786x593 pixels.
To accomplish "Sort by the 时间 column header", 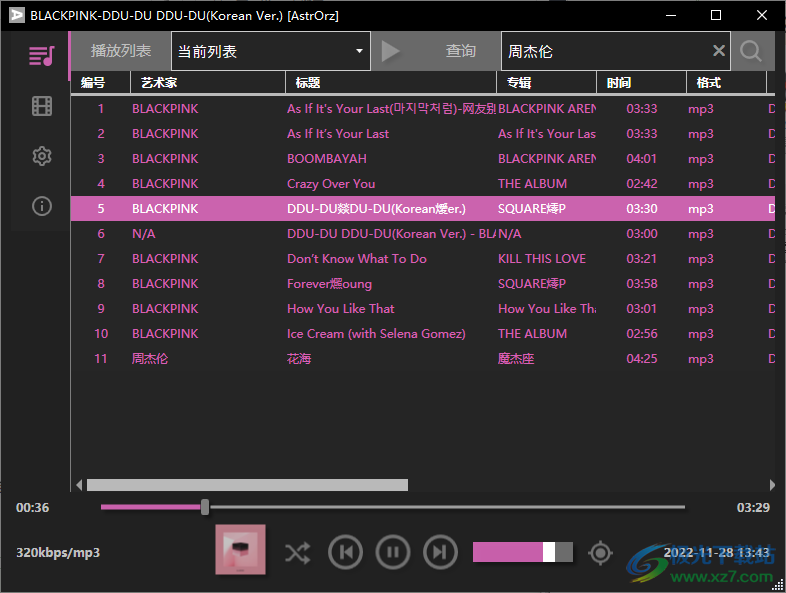I will pos(641,82).
